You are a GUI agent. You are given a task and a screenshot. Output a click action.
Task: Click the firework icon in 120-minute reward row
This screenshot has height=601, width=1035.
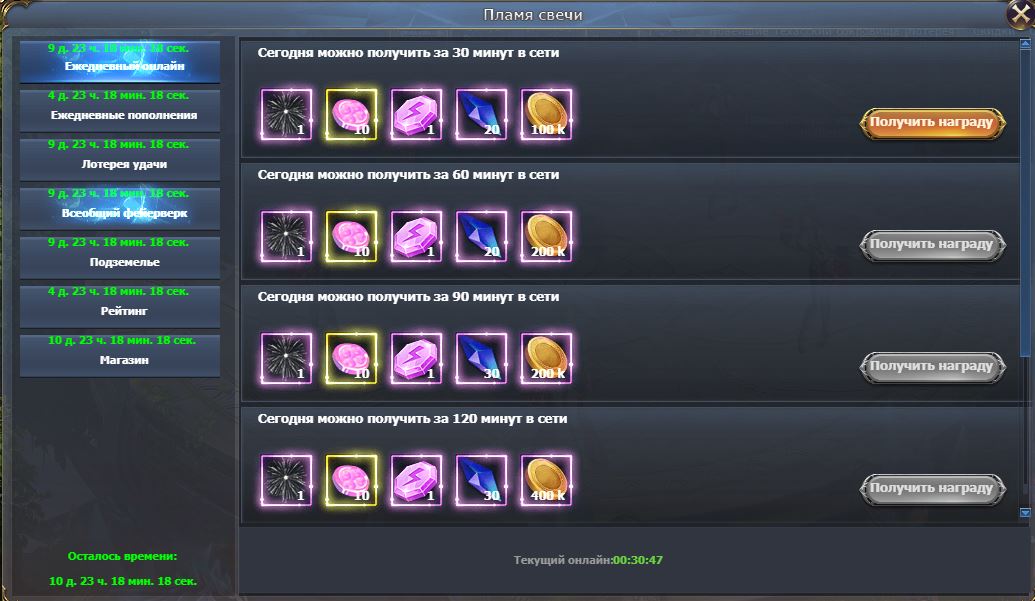coord(286,480)
